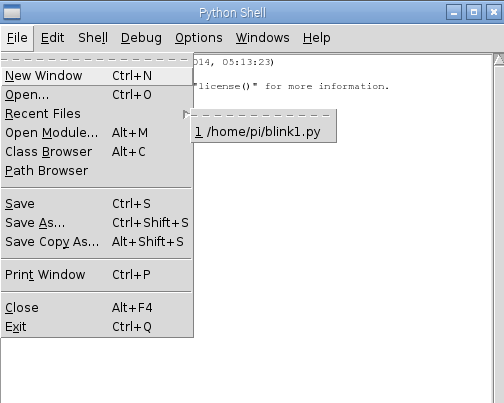Image resolution: width=504 pixels, height=403 pixels.
Task: Select New Window from File menu
Action: tap(97, 76)
